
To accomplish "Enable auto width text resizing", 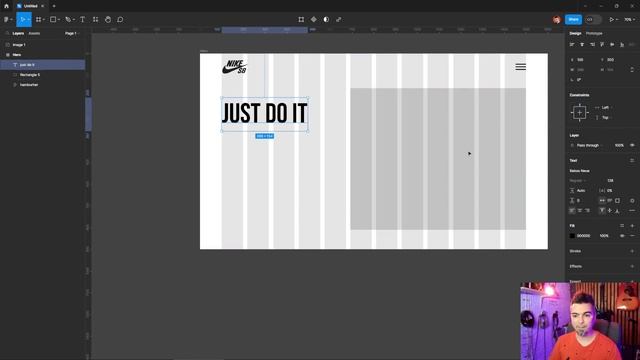I will [602, 200].
